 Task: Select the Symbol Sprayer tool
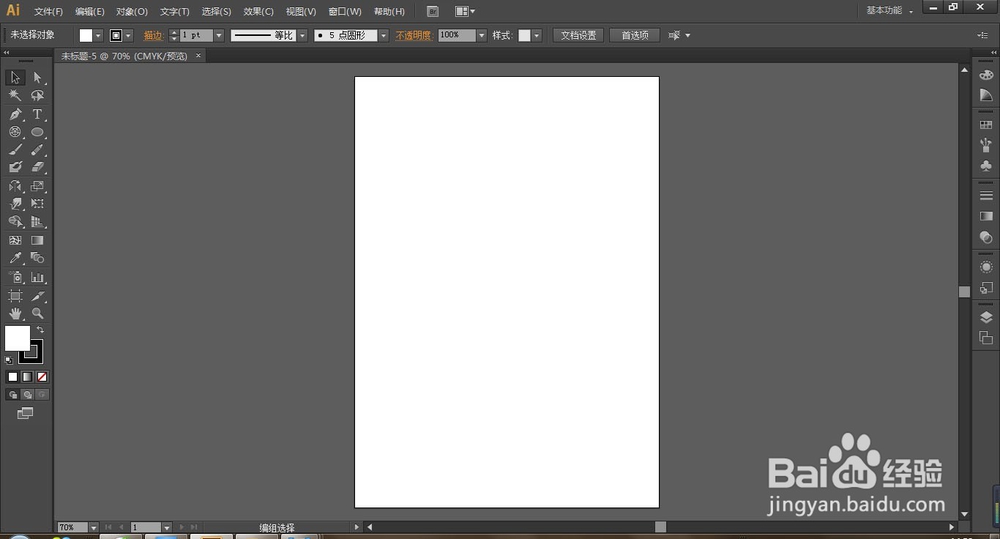point(15,277)
